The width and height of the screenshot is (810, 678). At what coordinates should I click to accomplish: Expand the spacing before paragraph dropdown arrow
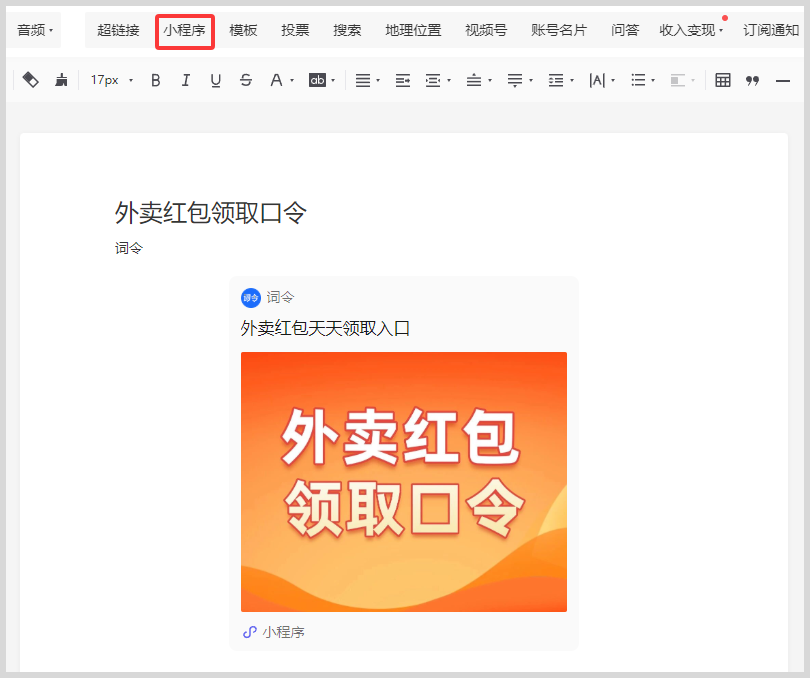[490, 81]
